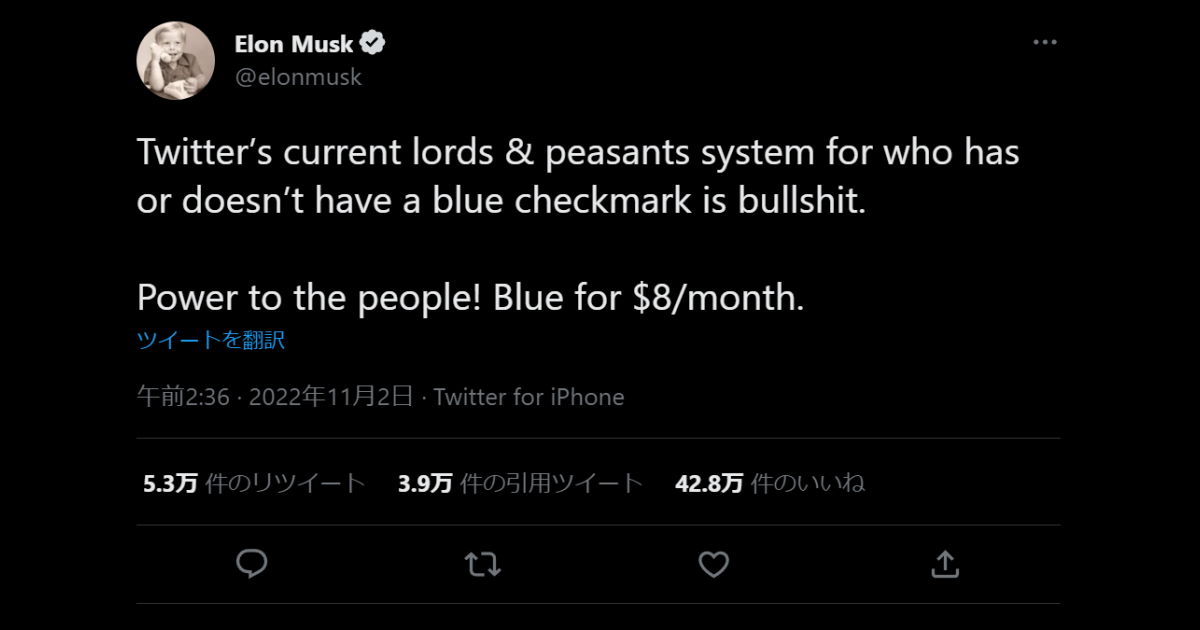The image size is (1200, 630).
Task: Click the "lords & peasants system" text line
Action: pyautogui.click(x=578, y=153)
